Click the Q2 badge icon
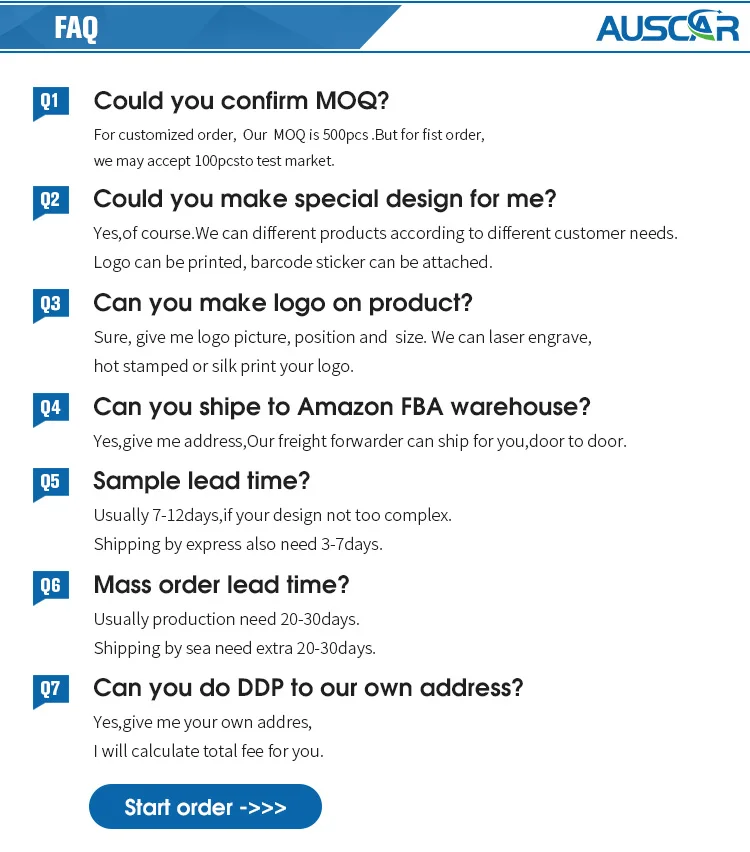Screen dimensions: 750x852 [x=50, y=200]
